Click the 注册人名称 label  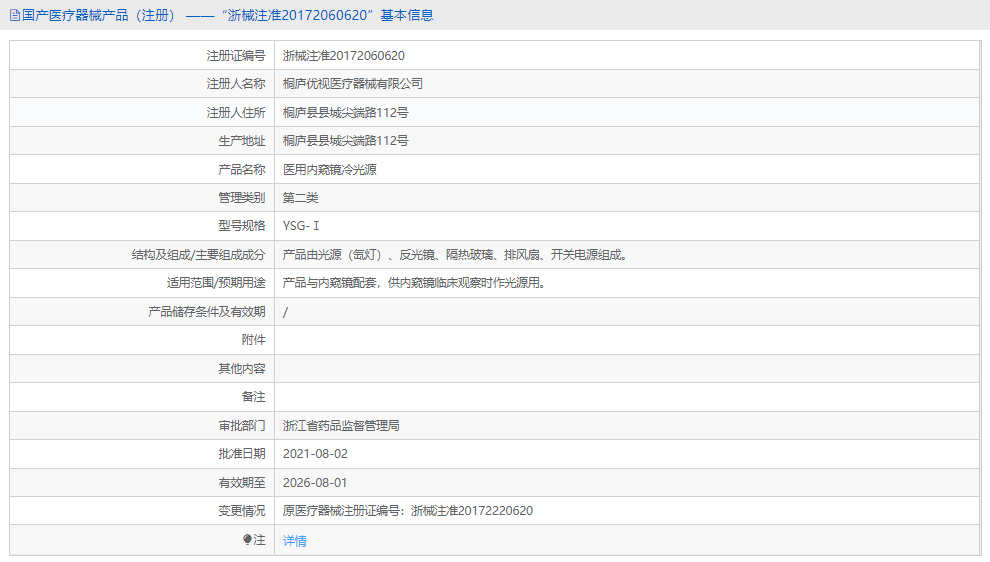tap(236, 83)
